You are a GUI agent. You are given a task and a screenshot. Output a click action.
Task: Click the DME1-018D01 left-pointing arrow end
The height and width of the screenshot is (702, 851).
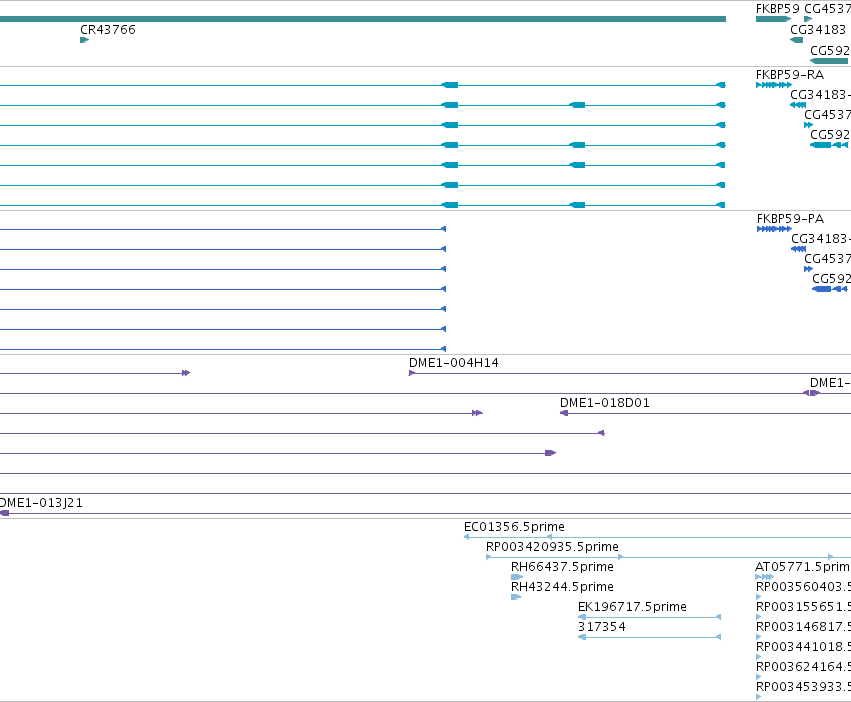564,413
